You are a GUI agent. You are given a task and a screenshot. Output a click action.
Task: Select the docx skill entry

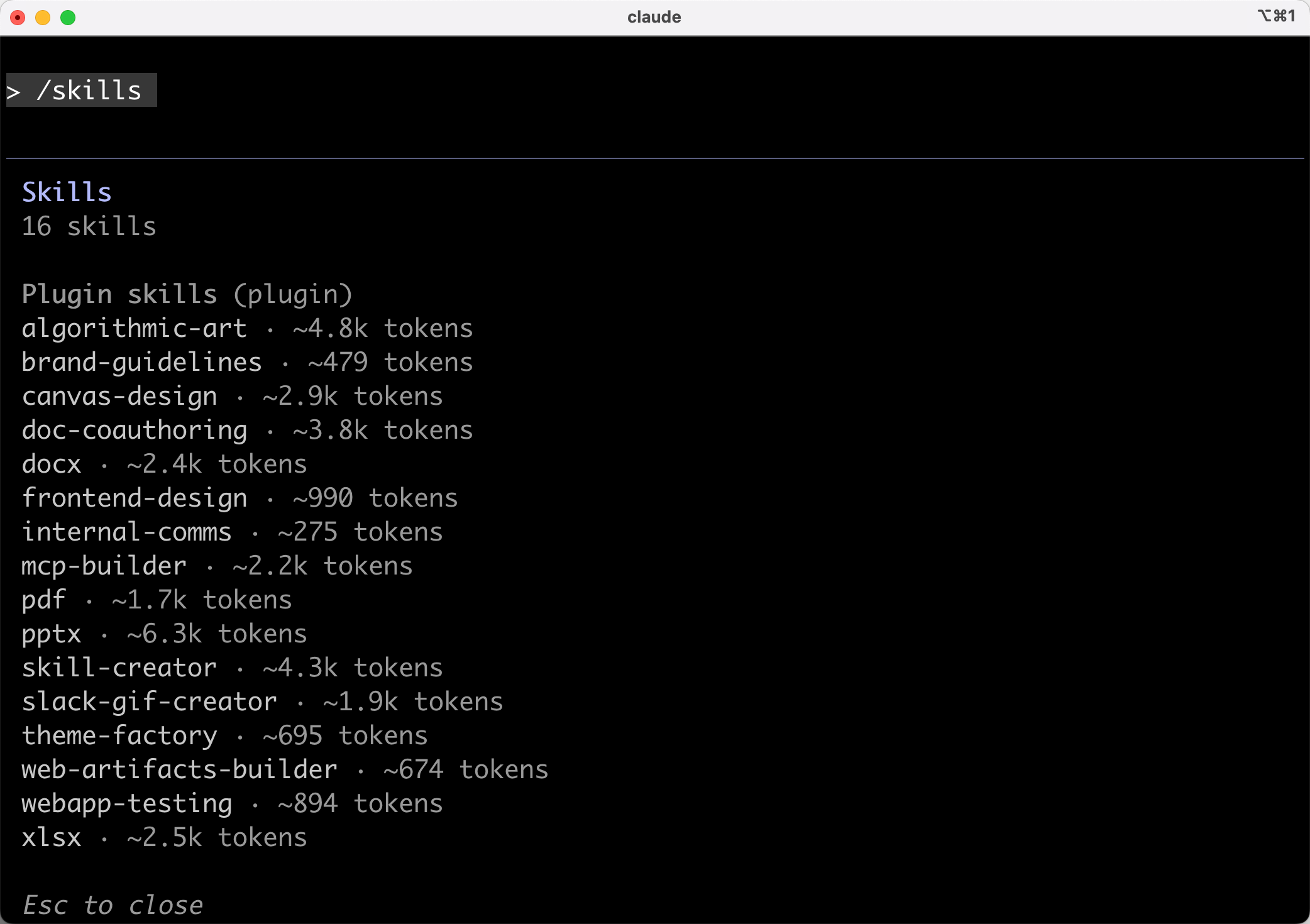click(x=52, y=465)
